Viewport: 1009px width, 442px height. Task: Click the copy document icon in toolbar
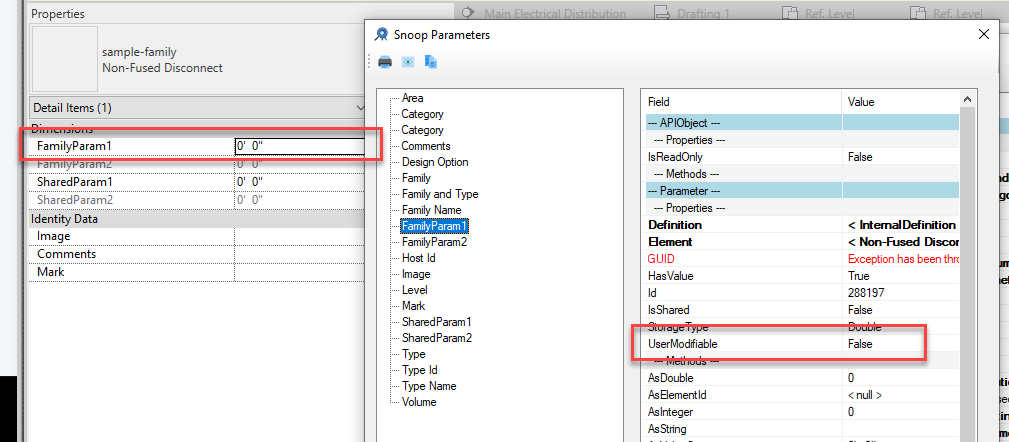(x=430, y=62)
